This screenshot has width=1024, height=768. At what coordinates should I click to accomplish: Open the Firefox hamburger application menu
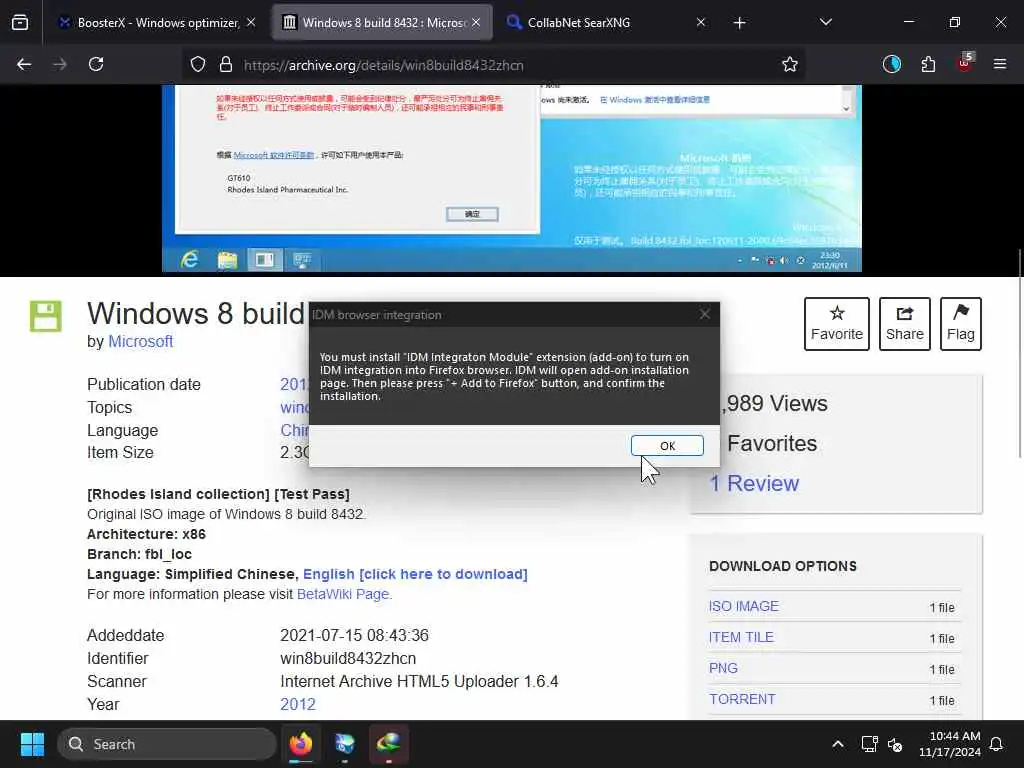[1000, 64]
